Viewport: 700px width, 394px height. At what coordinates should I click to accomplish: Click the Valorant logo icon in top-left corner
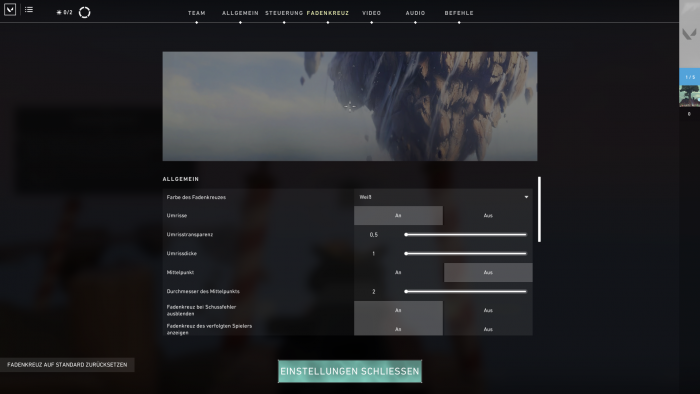point(10,9)
